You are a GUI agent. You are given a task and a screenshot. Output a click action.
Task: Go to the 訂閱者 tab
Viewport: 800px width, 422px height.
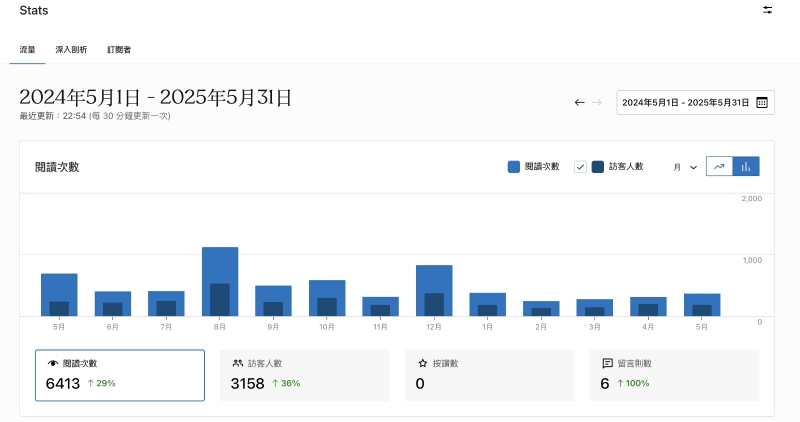click(x=119, y=48)
